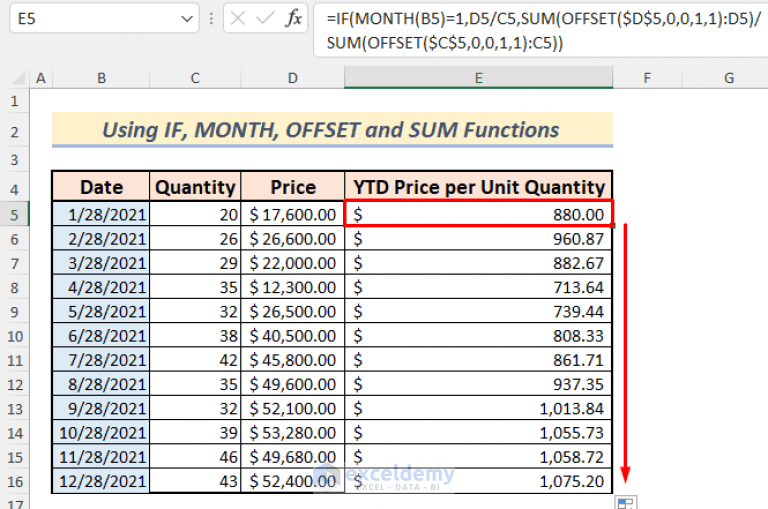The height and width of the screenshot is (509, 768).
Task: Select the date cell 1/28/2021
Action: 101,215
